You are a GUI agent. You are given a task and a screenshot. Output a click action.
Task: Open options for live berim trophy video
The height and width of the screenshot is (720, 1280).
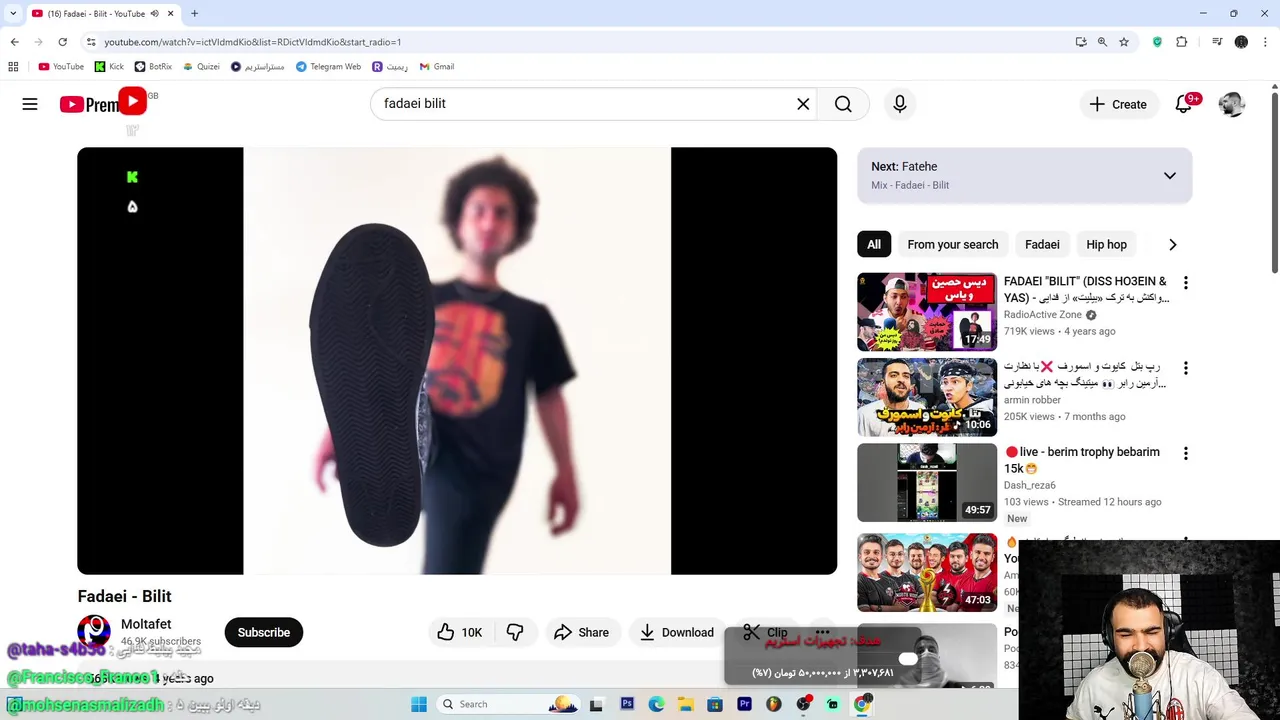point(1186,453)
